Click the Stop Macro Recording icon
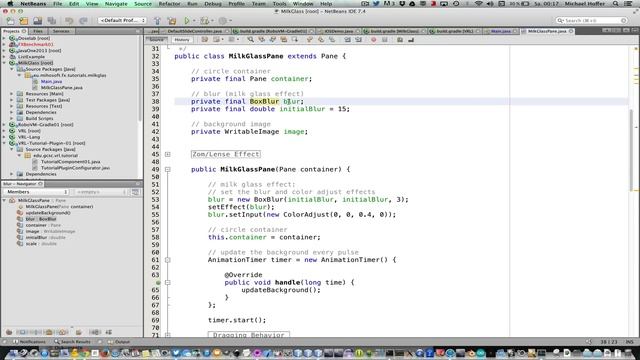The width and height of the screenshot is (640, 360). pyautogui.click(x=384, y=40)
